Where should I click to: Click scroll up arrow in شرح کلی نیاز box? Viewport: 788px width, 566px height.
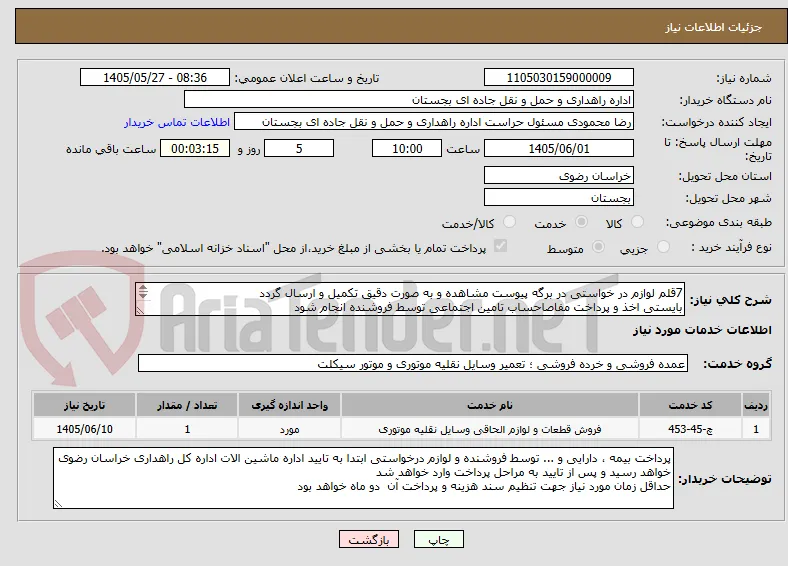tap(143, 288)
